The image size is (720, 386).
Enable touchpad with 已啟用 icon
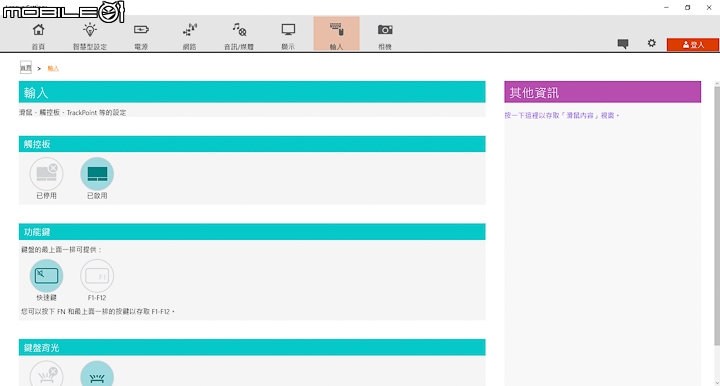[x=97, y=174]
